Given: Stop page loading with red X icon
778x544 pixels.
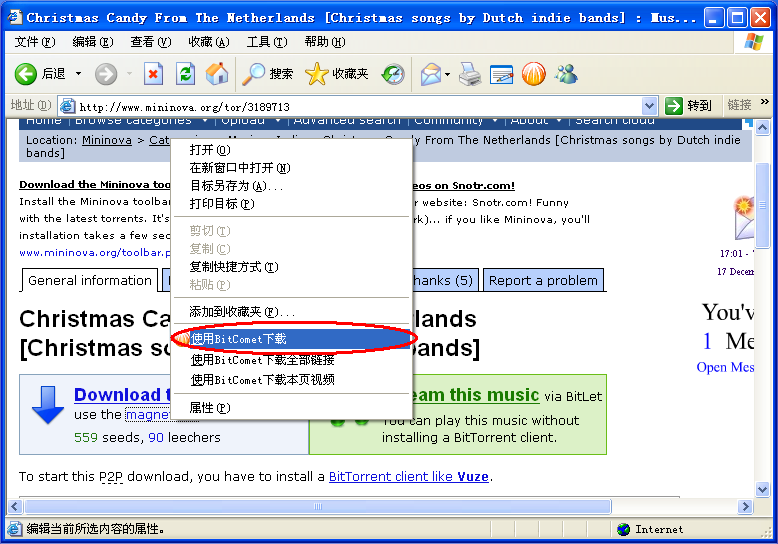Looking at the screenshot, I should pos(153,74).
